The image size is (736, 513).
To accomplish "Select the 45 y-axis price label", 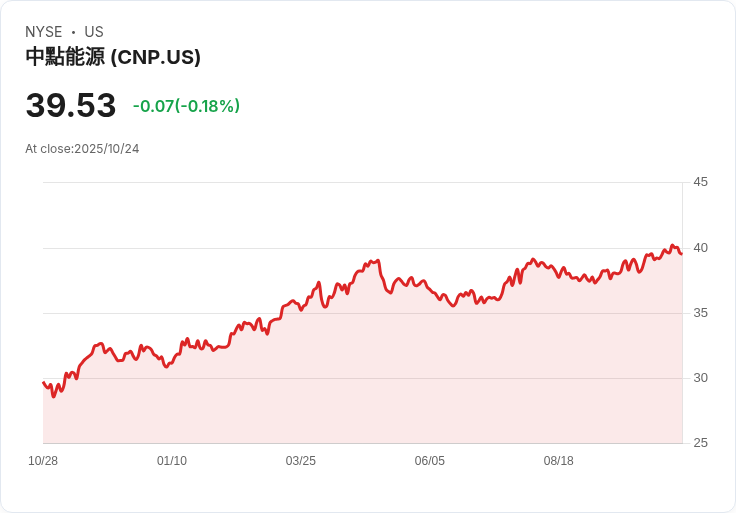I will (700, 182).
